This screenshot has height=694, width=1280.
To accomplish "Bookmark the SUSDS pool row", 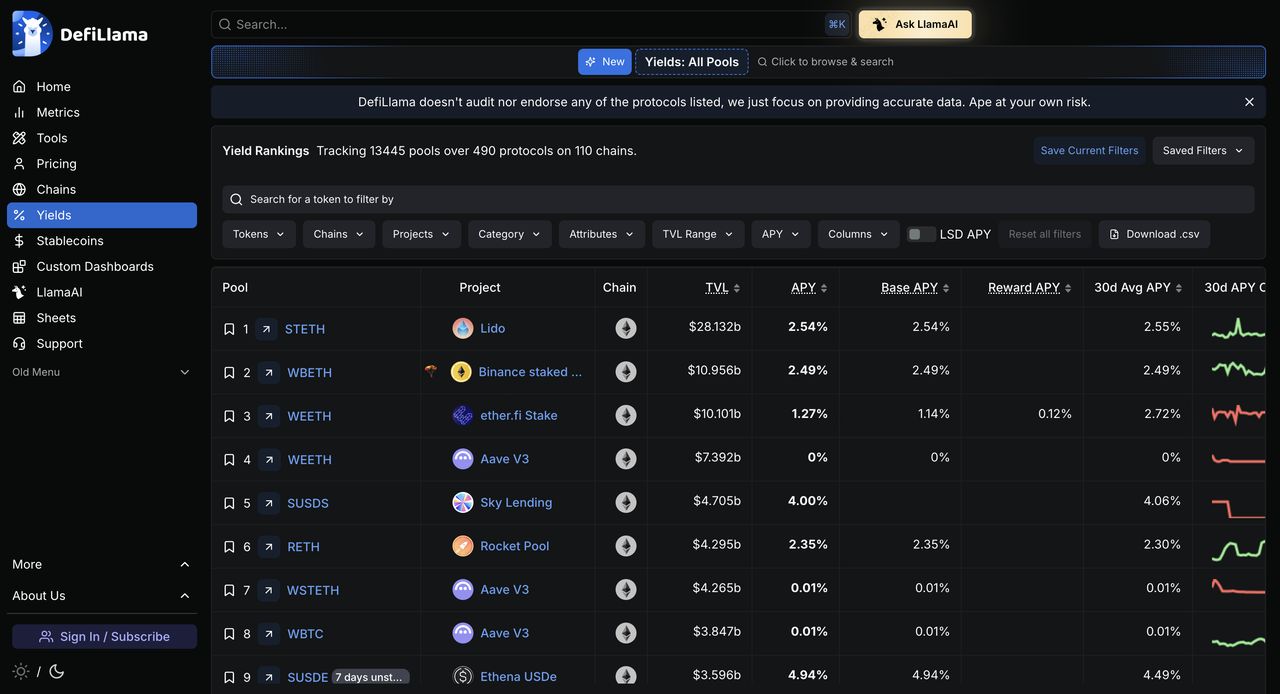I will coord(229,503).
